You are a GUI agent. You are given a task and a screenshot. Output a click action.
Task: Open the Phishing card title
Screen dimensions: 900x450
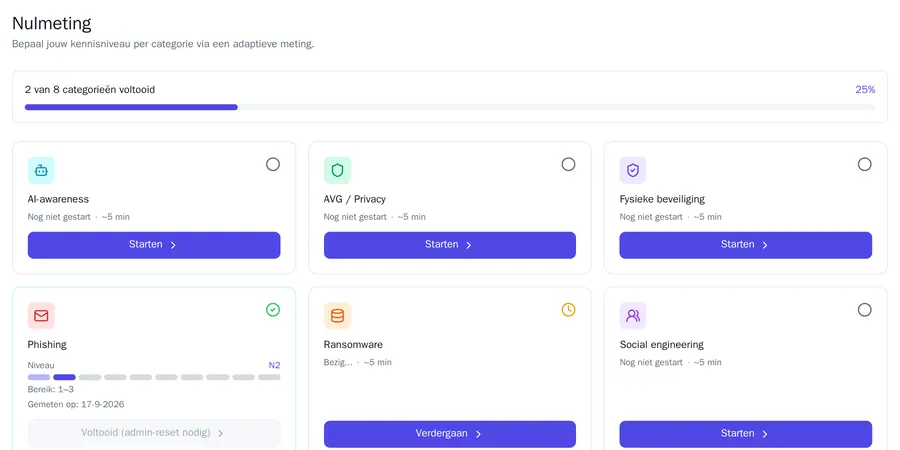pyautogui.click(x=47, y=344)
